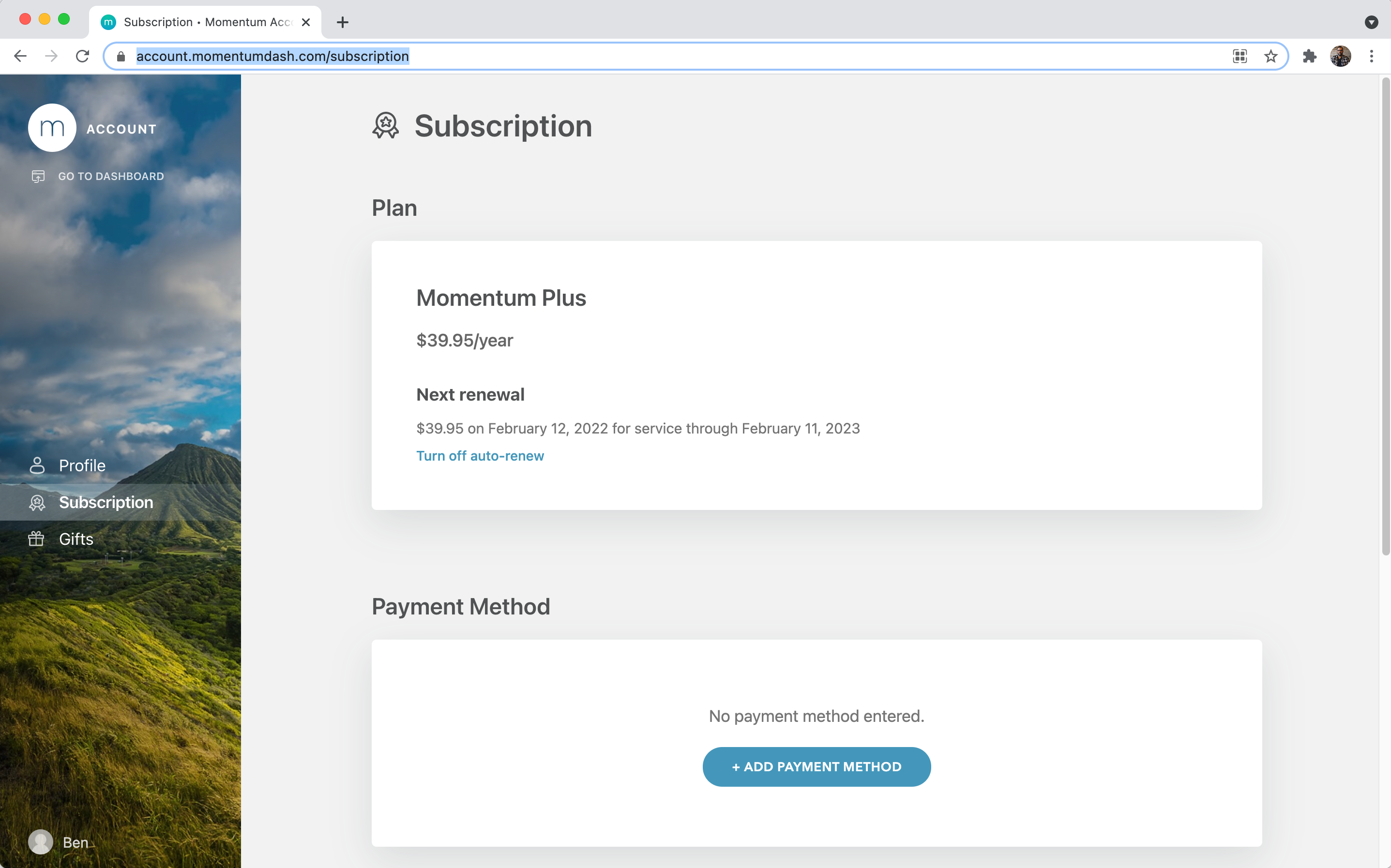Open the Gifts sidebar item
Image resolution: width=1391 pixels, height=868 pixels.
coord(121,539)
